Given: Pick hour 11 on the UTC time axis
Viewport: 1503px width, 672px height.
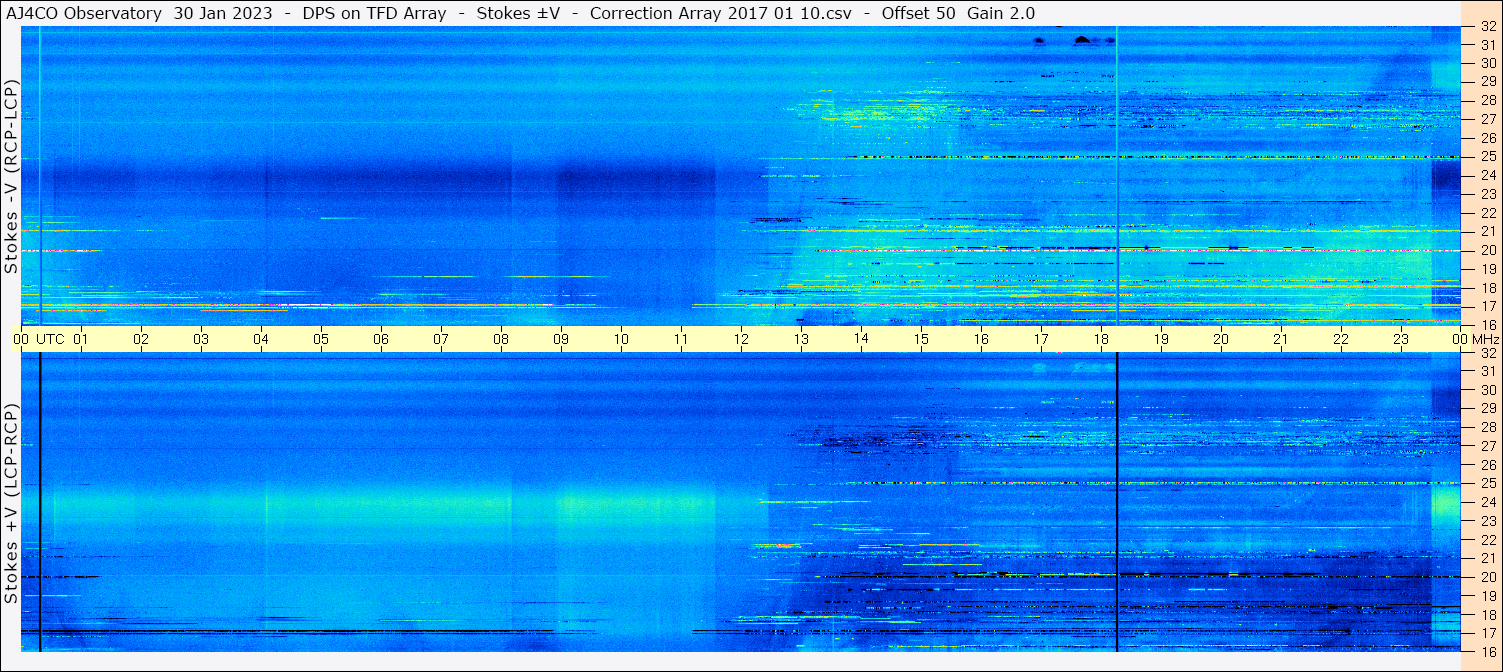Looking at the screenshot, I should (x=681, y=339).
